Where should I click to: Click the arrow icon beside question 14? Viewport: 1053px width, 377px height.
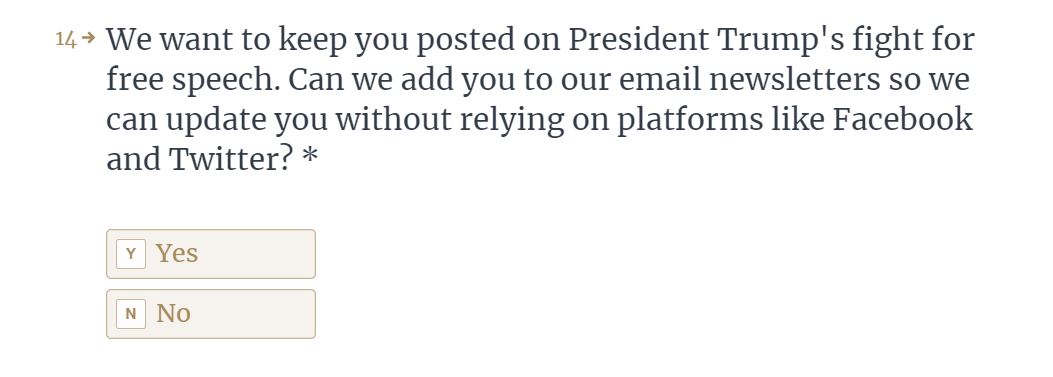88,39
